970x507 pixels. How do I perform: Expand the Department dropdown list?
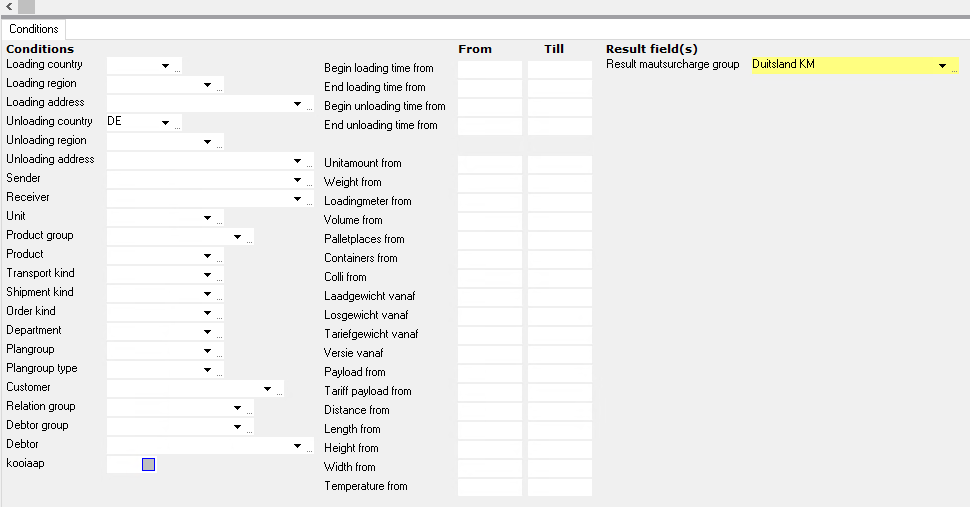tap(207, 332)
